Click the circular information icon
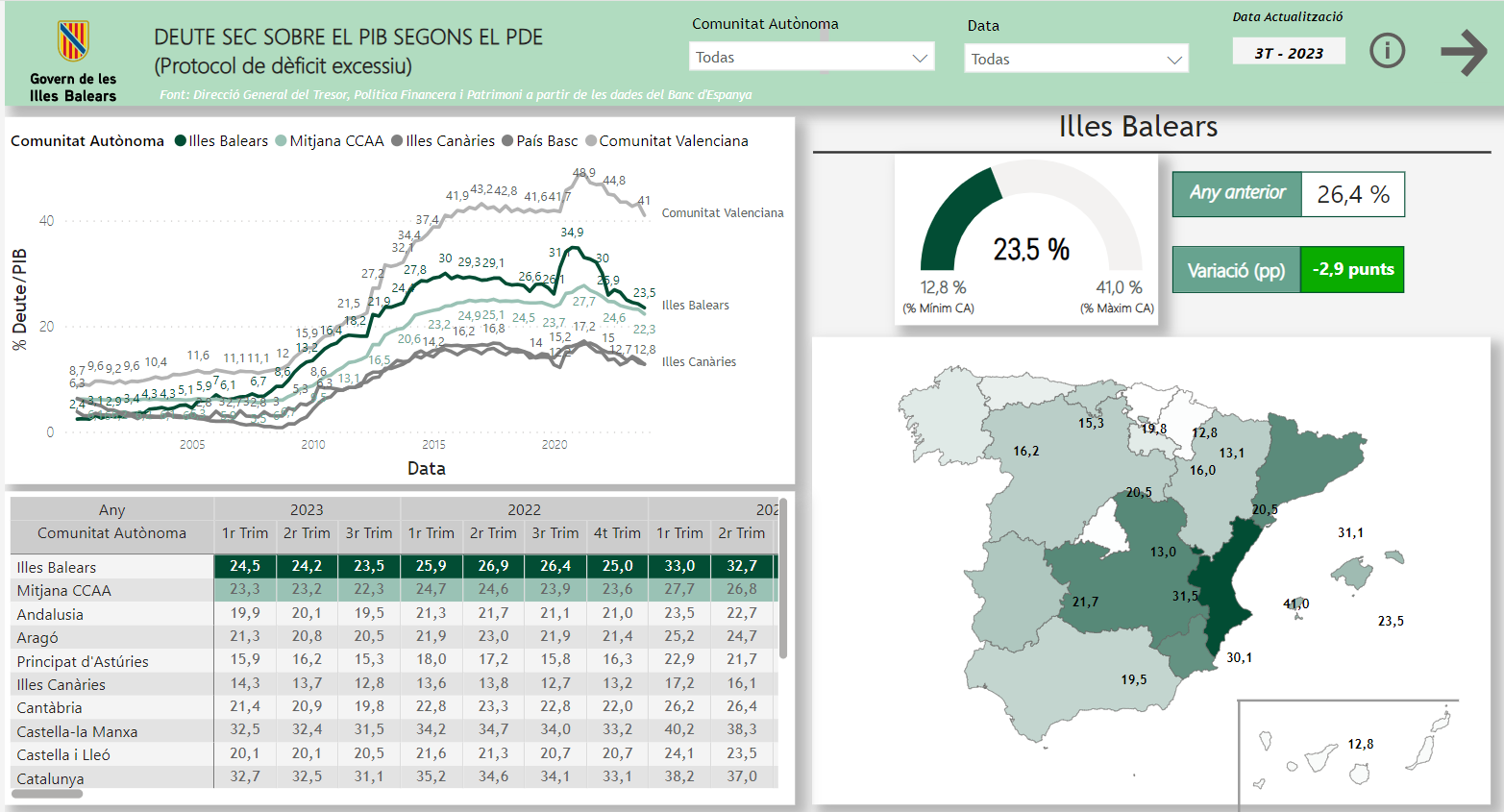The width and height of the screenshot is (1504, 812). click(x=1387, y=50)
